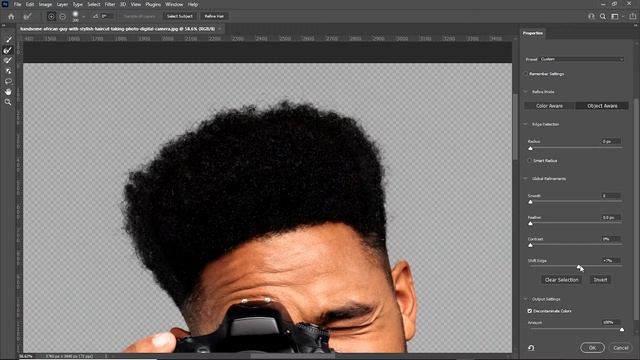Image resolution: width=640 pixels, height=360 pixels.
Task: Collapse the Global Refinements section
Action: [526, 179]
